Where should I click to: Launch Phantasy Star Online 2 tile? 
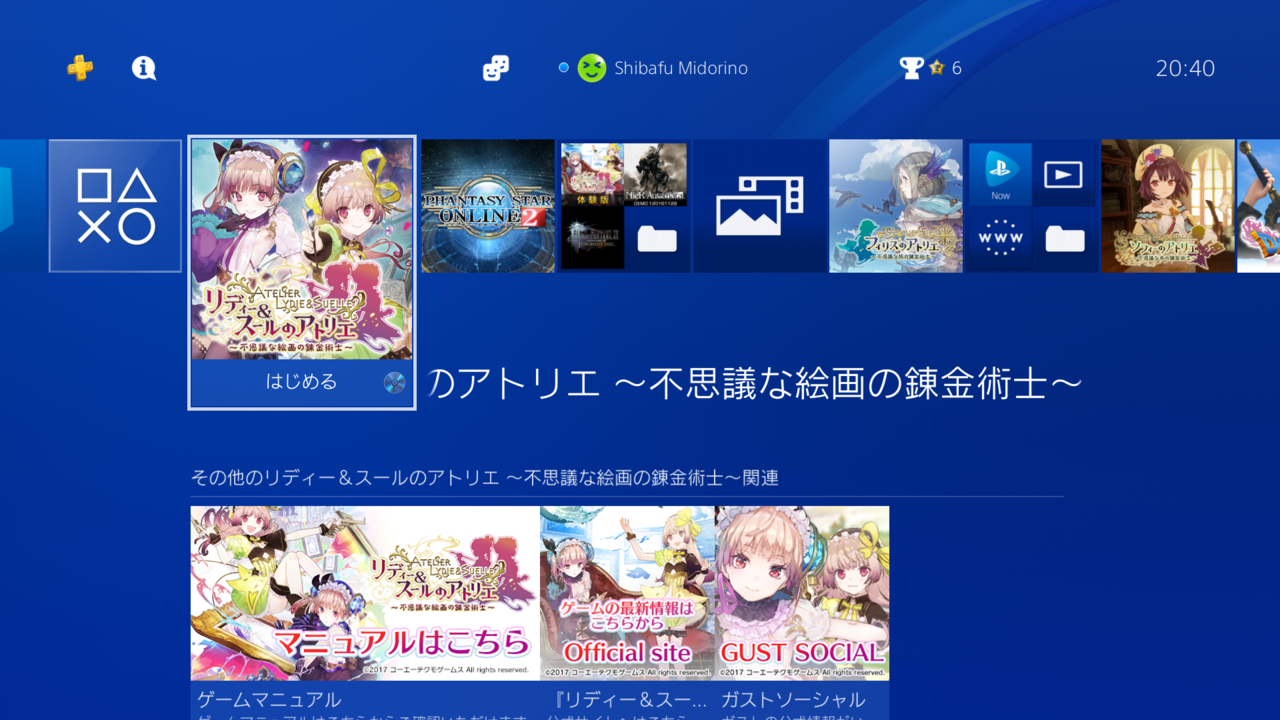(488, 206)
